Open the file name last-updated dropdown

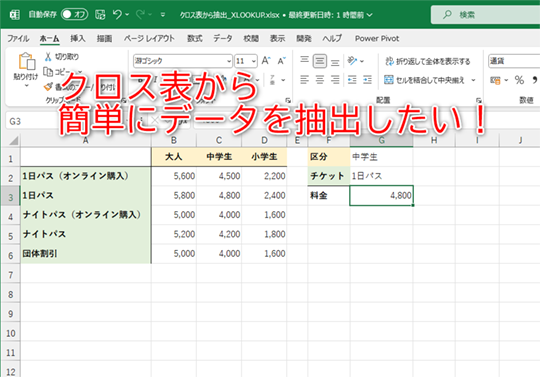point(370,15)
